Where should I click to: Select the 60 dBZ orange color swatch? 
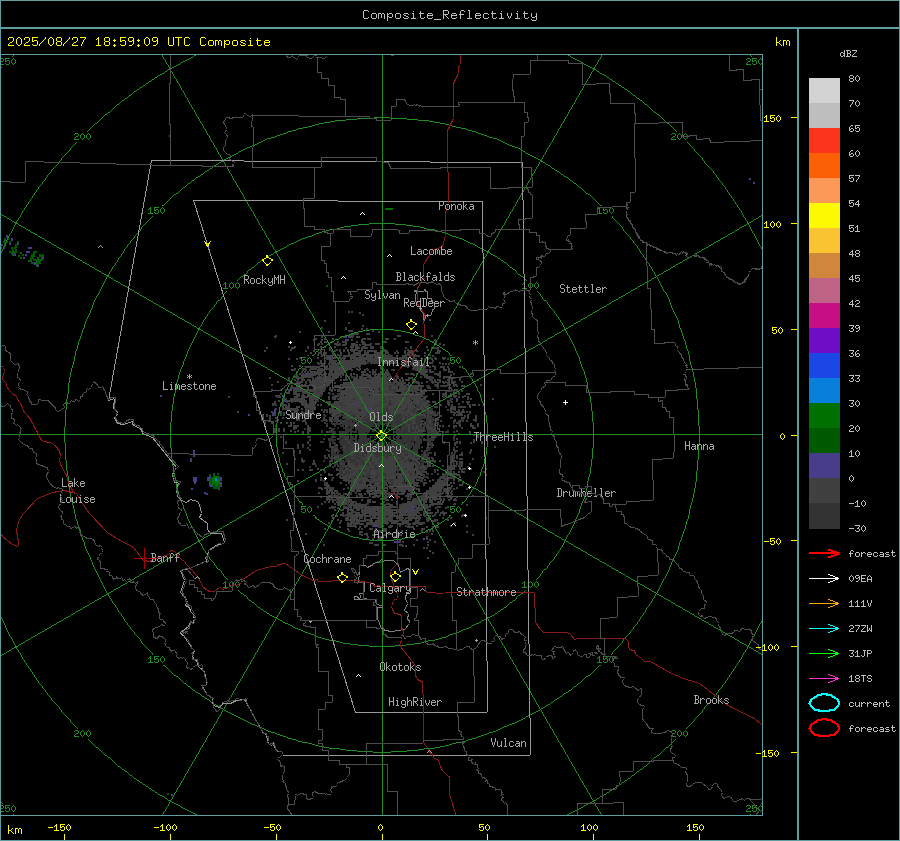coord(824,165)
